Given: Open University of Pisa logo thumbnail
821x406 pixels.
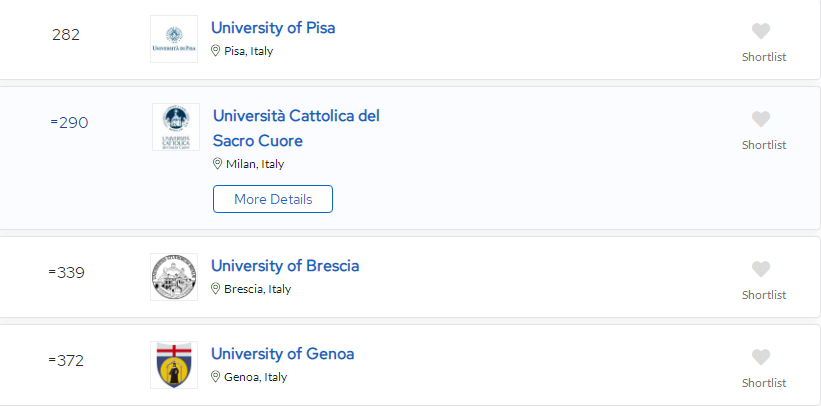Looking at the screenshot, I should pos(174,39).
